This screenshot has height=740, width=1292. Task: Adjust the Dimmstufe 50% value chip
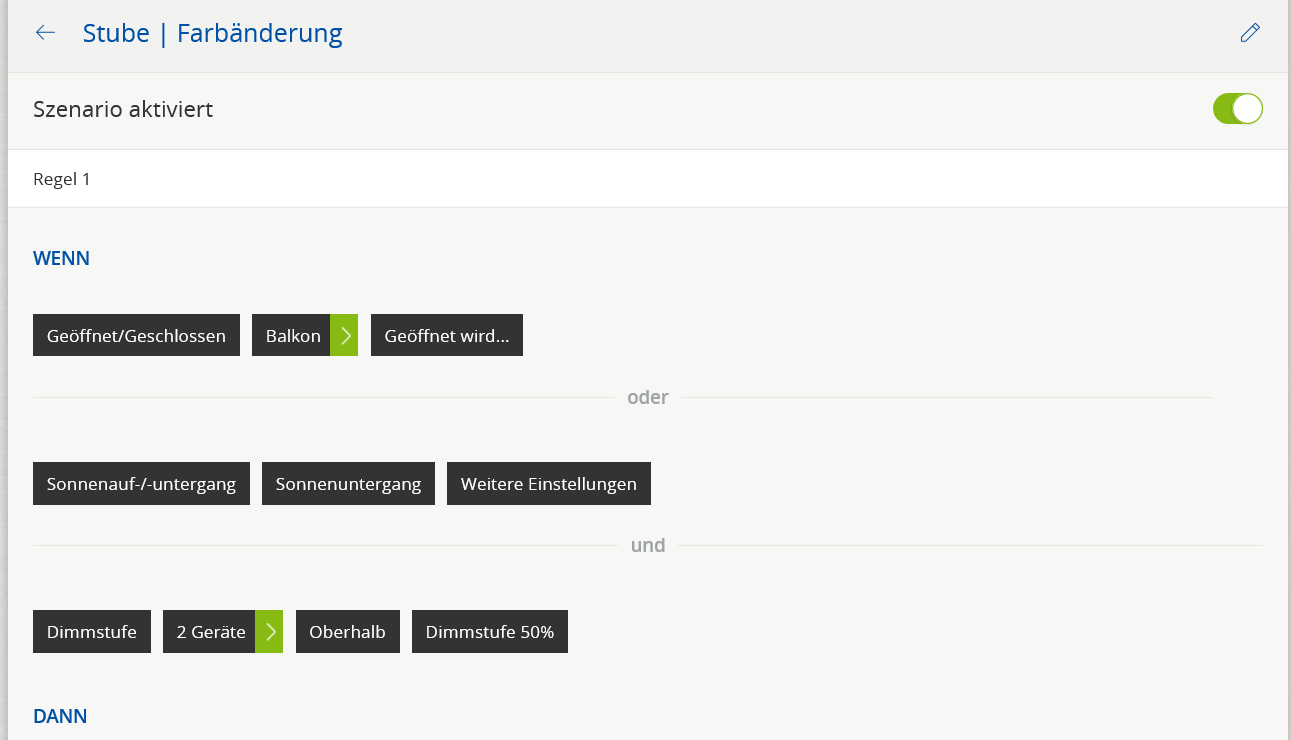click(x=489, y=632)
